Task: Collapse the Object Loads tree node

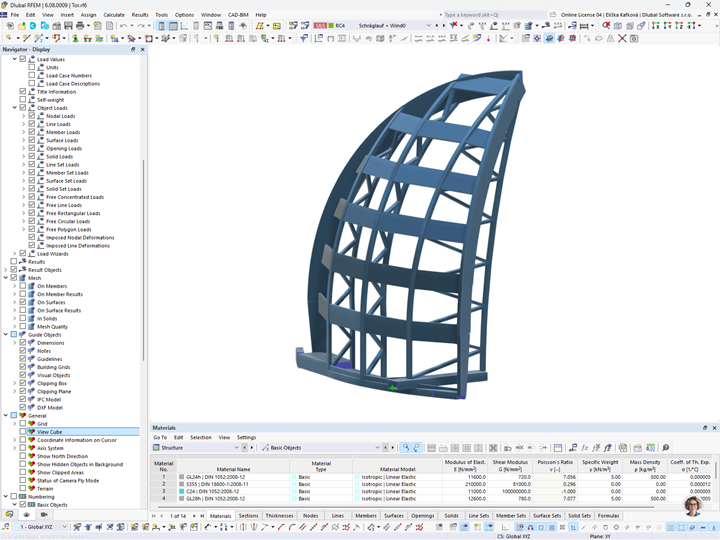Action: (x=15, y=108)
